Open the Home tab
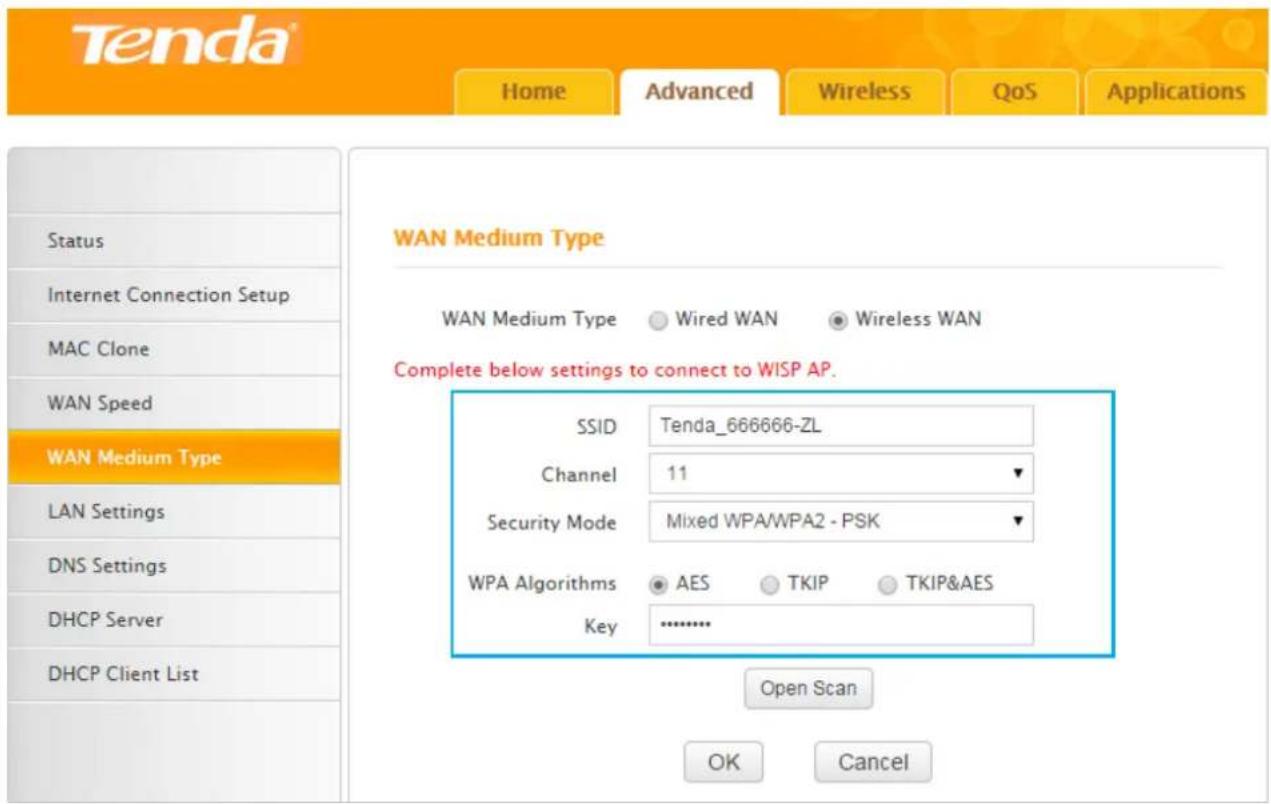This screenshot has height=804, width=1271. (x=533, y=92)
